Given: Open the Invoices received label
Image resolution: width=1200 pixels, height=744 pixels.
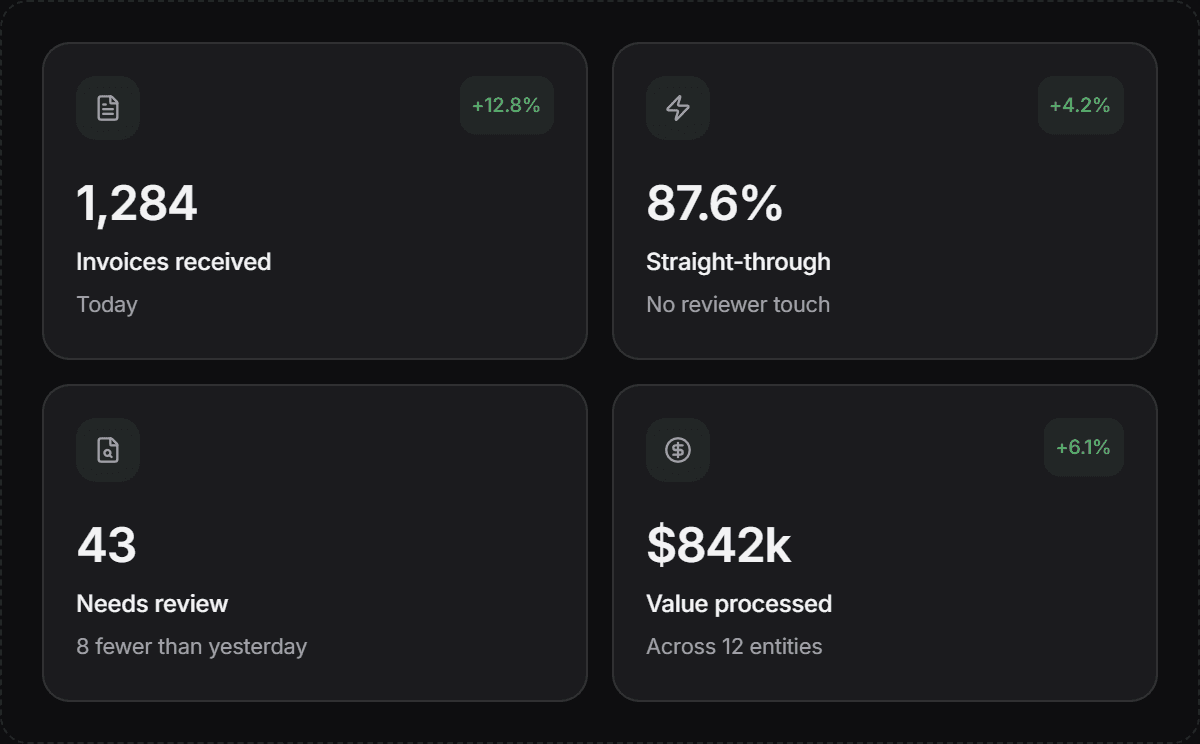Looking at the screenshot, I should 174,262.
